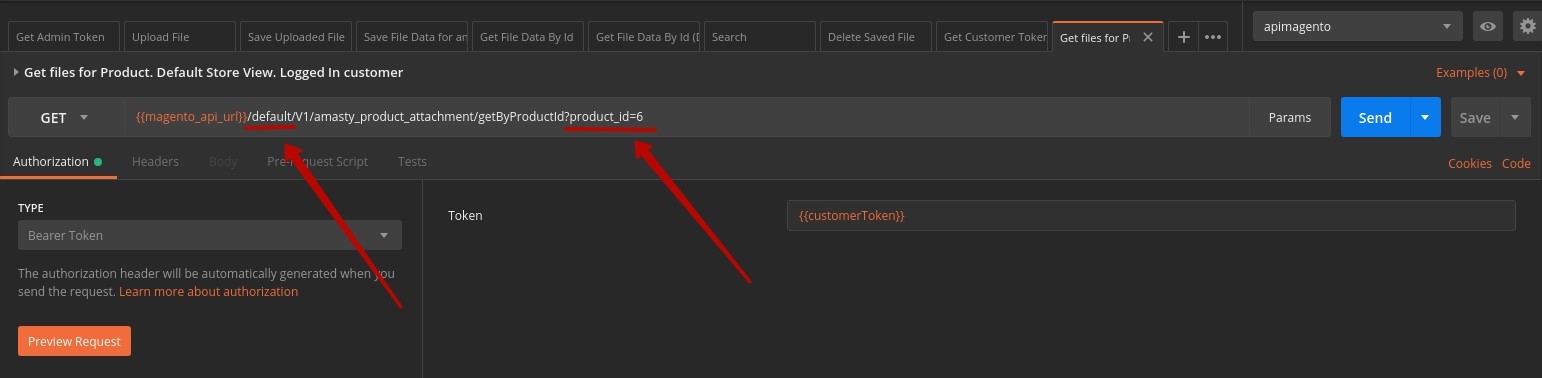Viewport: 1542px width, 378px height.
Task: Open a new request tab with plus icon
Action: tap(1183, 37)
